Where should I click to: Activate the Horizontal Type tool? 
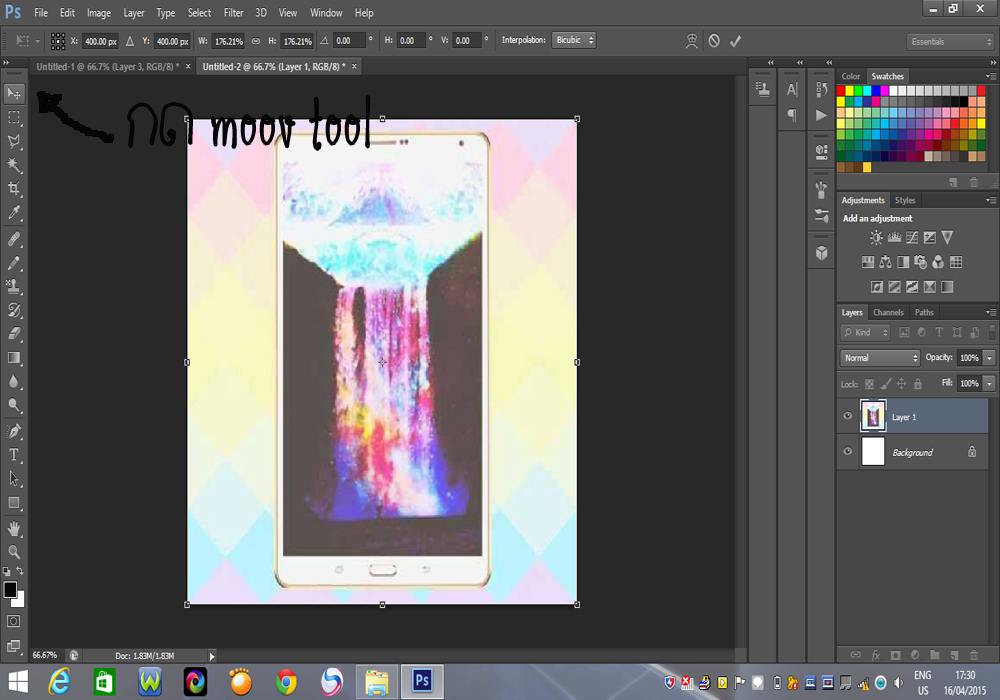click(x=14, y=455)
